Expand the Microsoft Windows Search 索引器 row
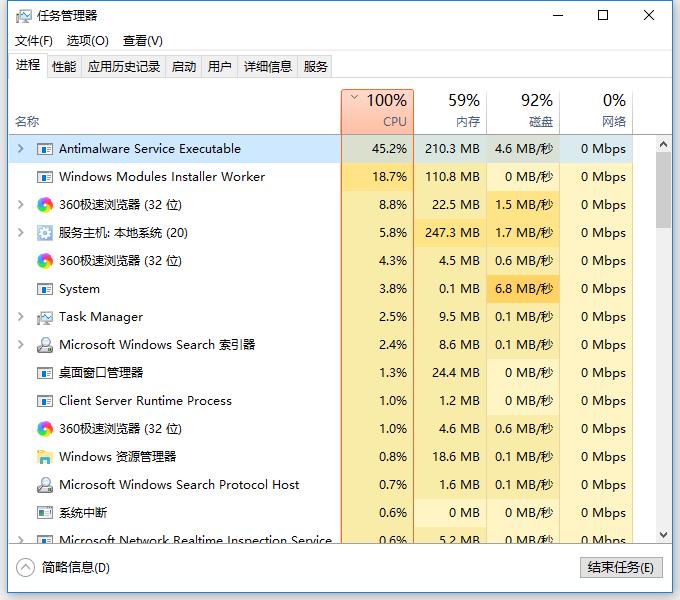The height and width of the screenshot is (600, 680). tap(20, 345)
